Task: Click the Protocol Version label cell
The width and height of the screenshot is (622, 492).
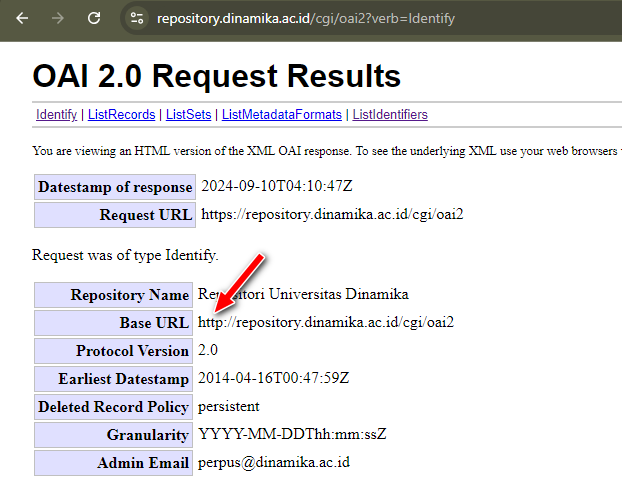Action: (113, 351)
